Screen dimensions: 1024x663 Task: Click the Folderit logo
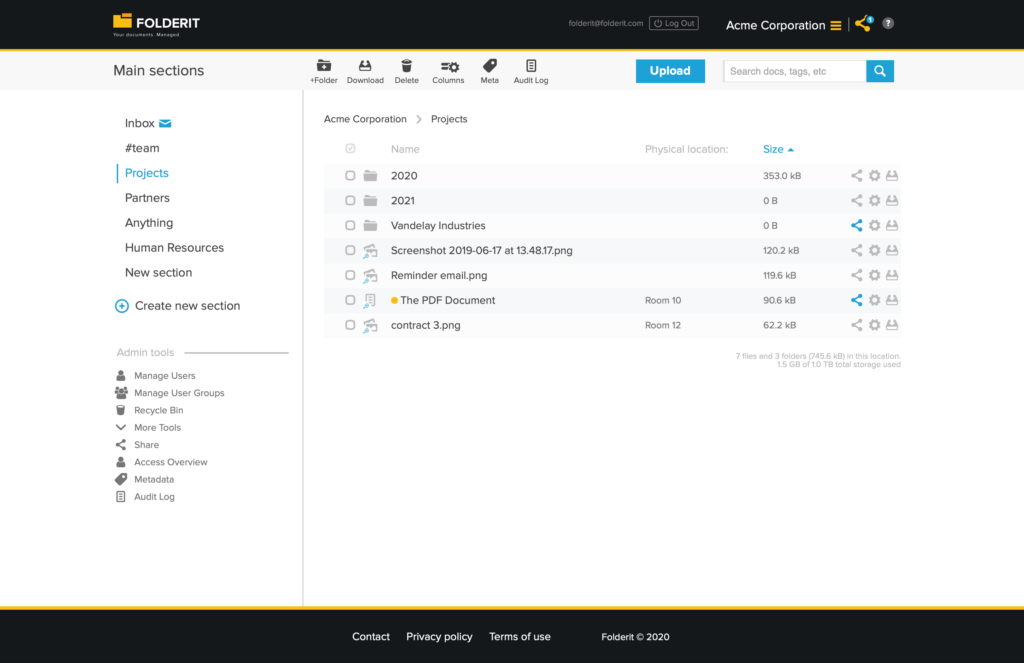click(x=157, y=25)
